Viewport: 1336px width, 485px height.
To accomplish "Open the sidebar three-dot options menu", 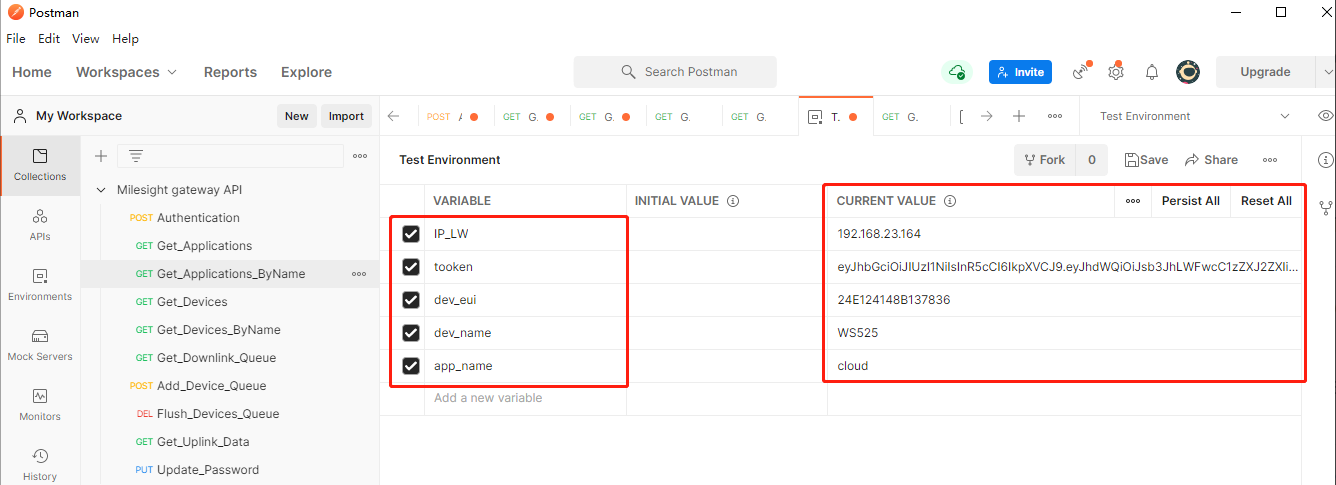I will tap(360, 156).
